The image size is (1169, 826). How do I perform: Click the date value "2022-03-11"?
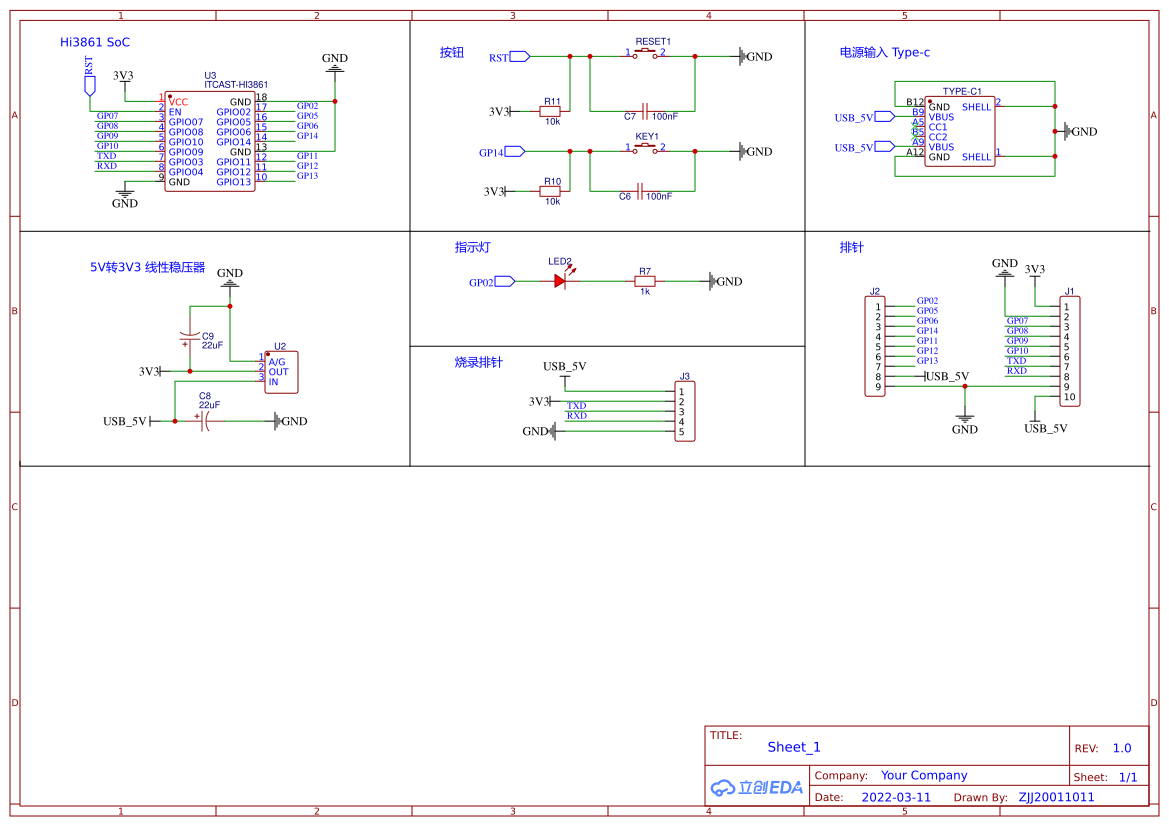(x=896, y=797)
